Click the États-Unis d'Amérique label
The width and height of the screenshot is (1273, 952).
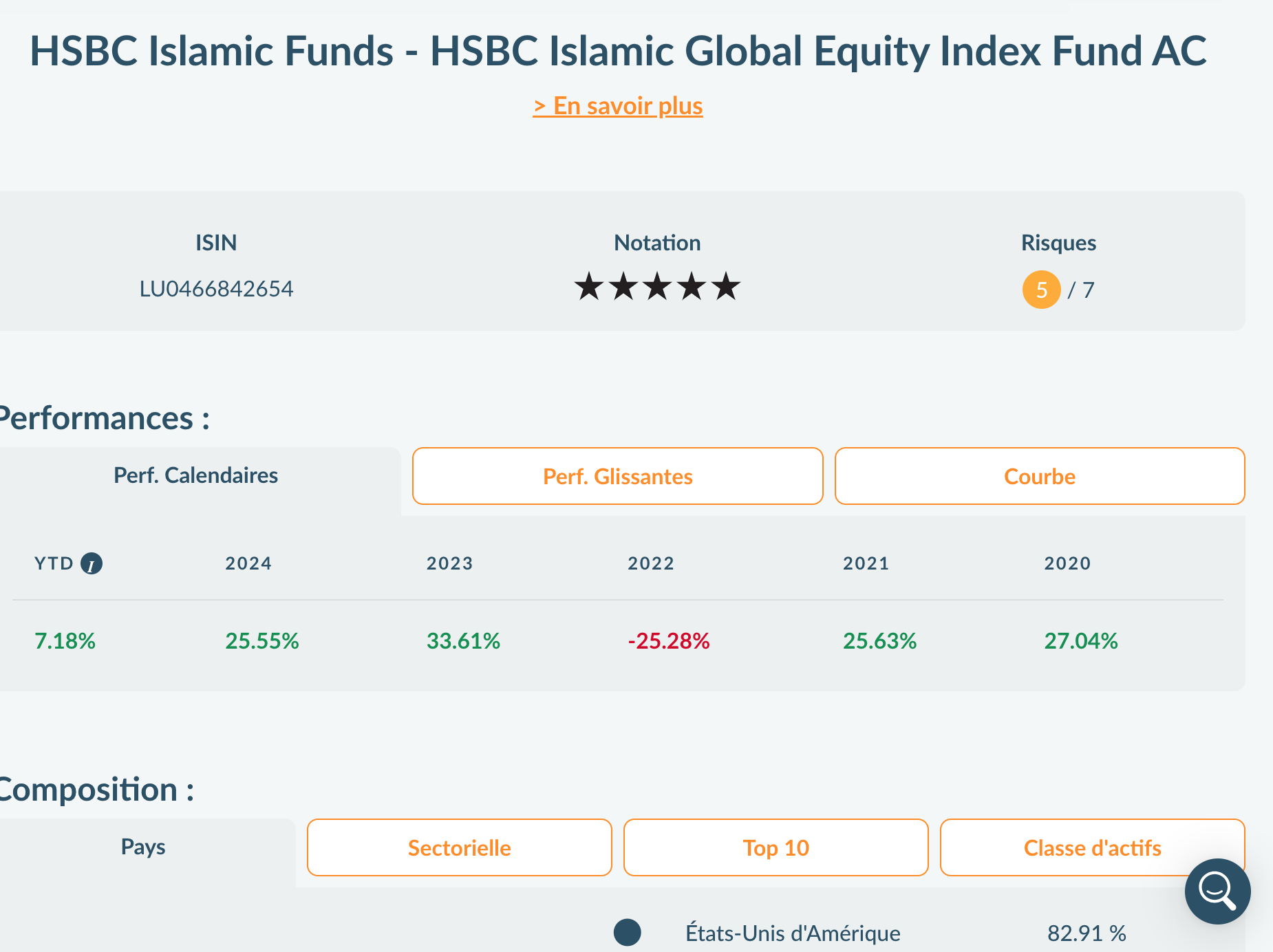(x=793, y=933)
